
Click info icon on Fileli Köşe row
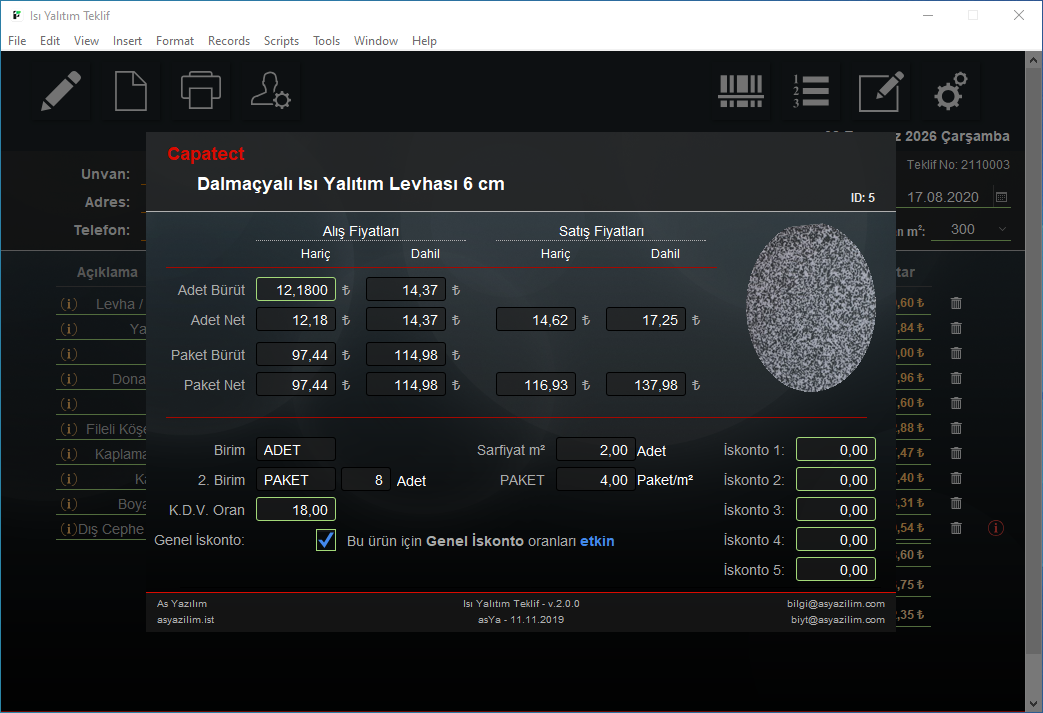point(69,429)
